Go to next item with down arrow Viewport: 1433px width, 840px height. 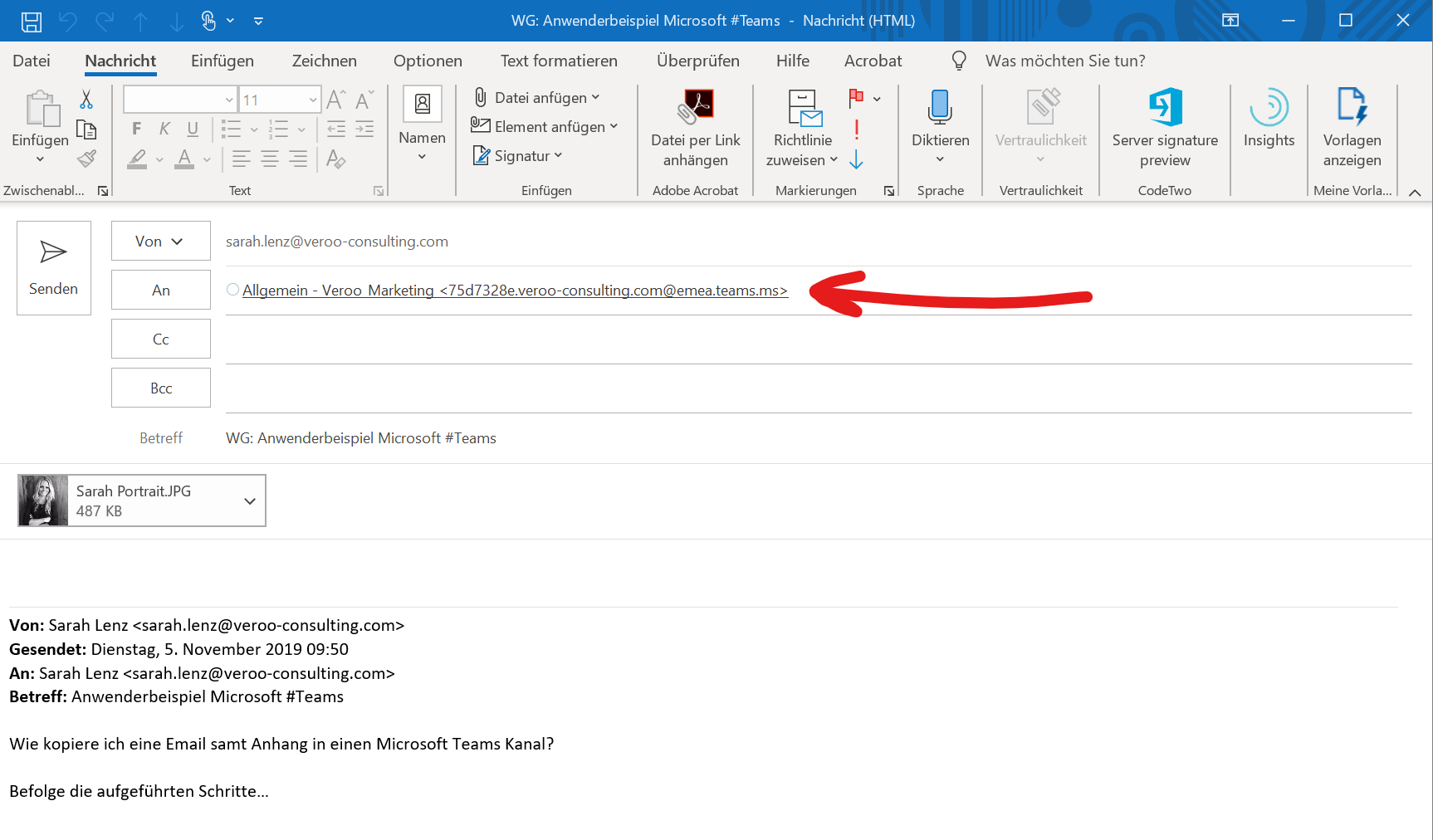[x=177, y=22]
